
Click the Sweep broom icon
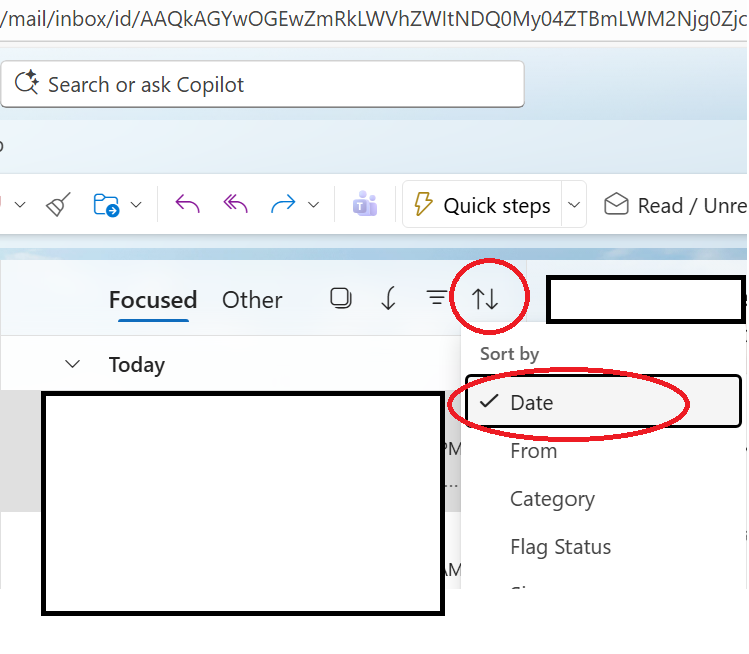(x=58, y=204)
